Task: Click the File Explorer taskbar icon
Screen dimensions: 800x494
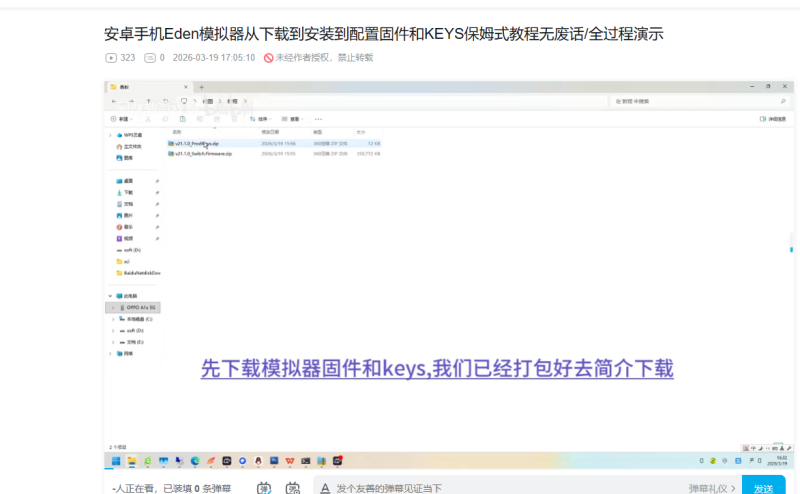Action: [132, 461]
